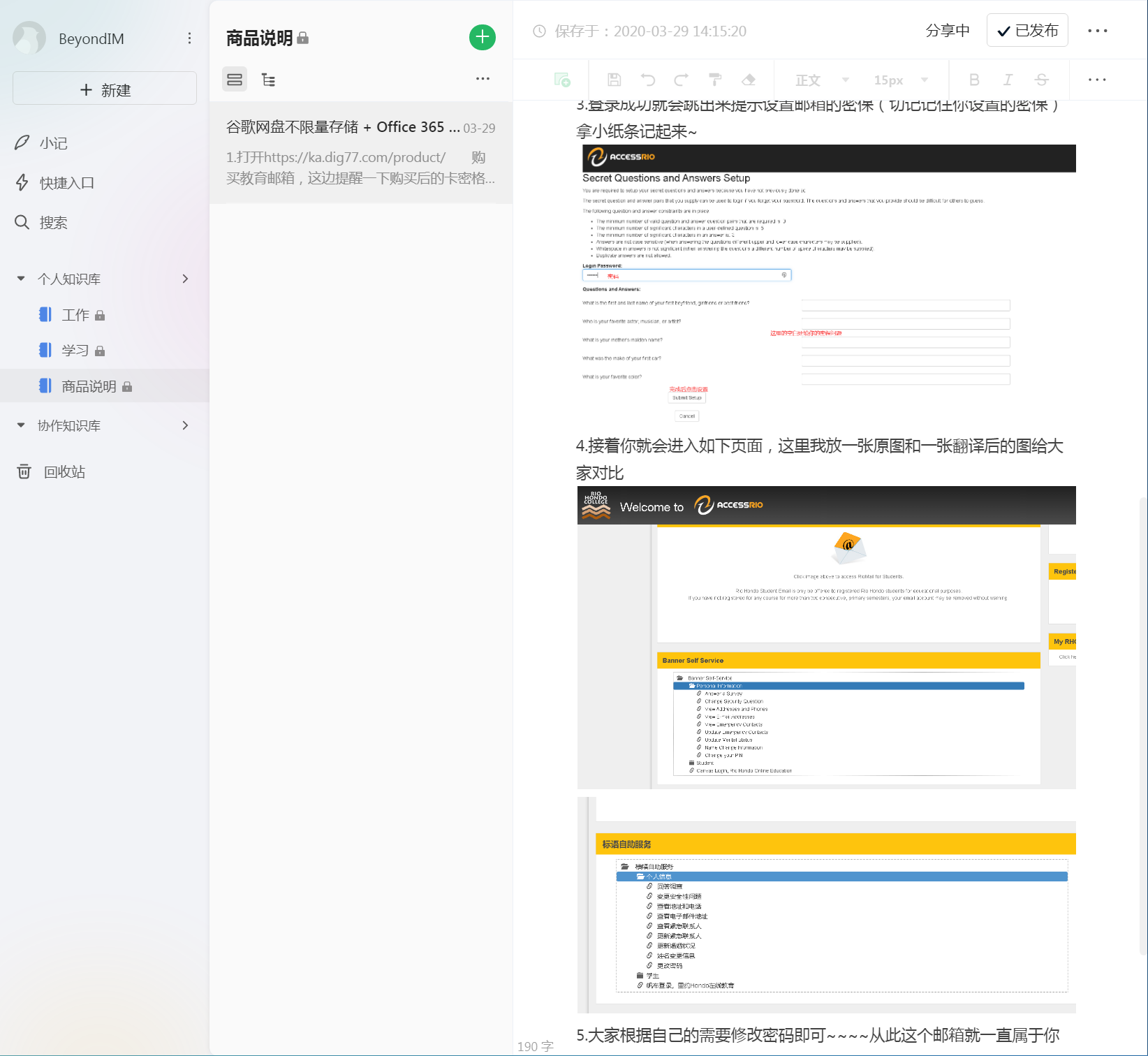Click the undo arrow icon

[648, 80]
